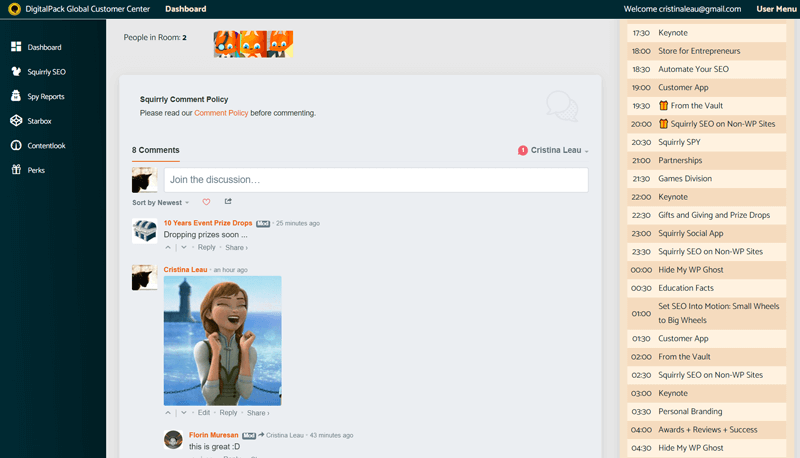Viewport: 800px width, 458px height.
Task: Click the 43 minutes ago timestamp
Action: click(331, 436)
